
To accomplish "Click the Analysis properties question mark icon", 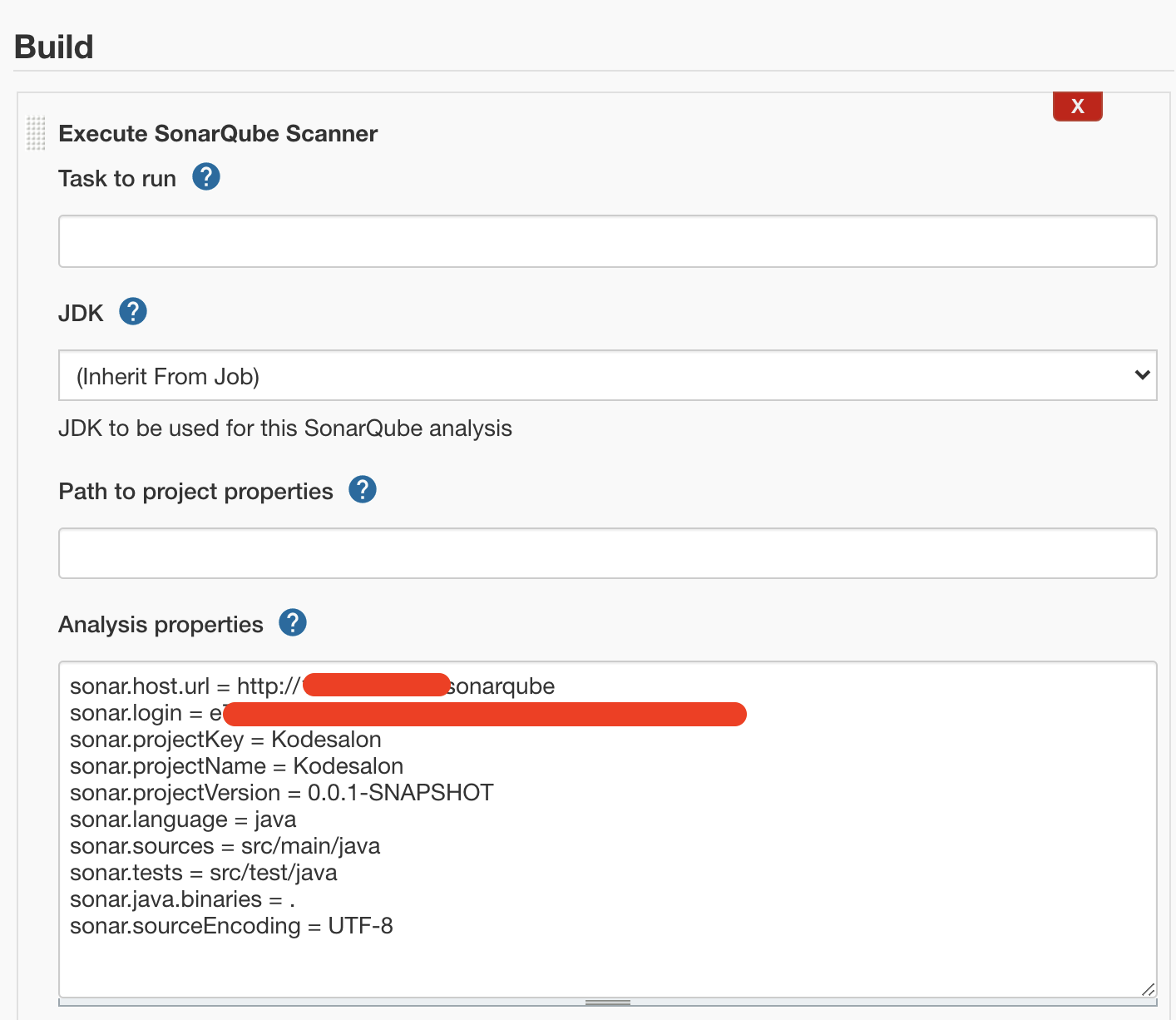I will pos(292,621).
